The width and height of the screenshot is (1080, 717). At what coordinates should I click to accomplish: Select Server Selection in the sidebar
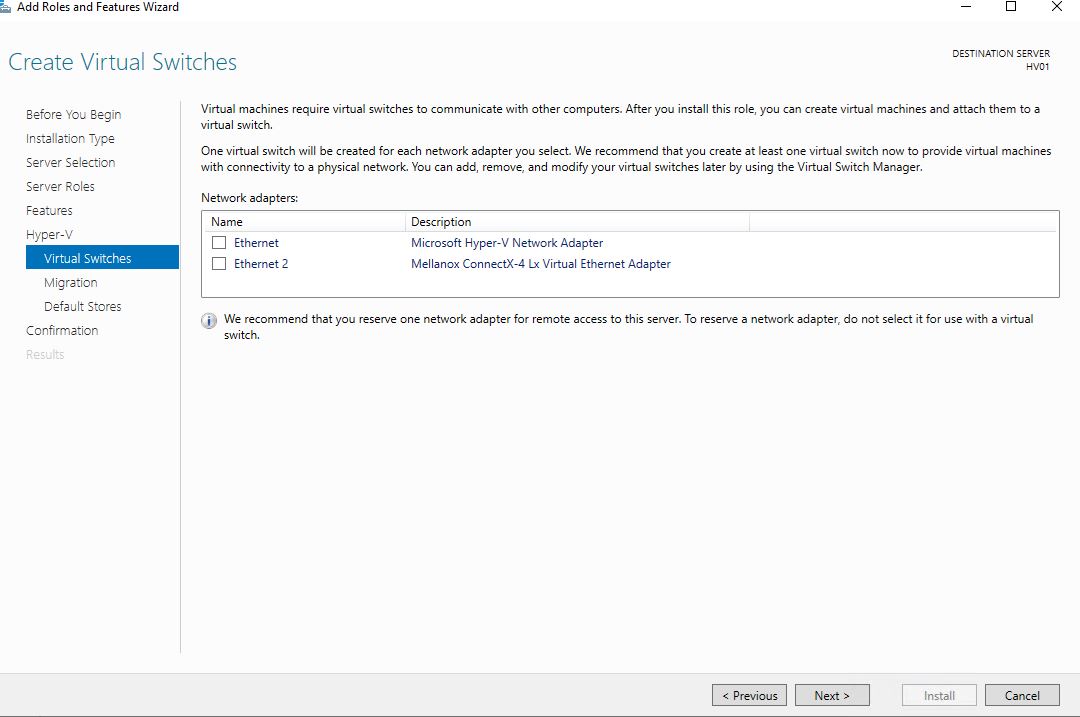[70, 163]
